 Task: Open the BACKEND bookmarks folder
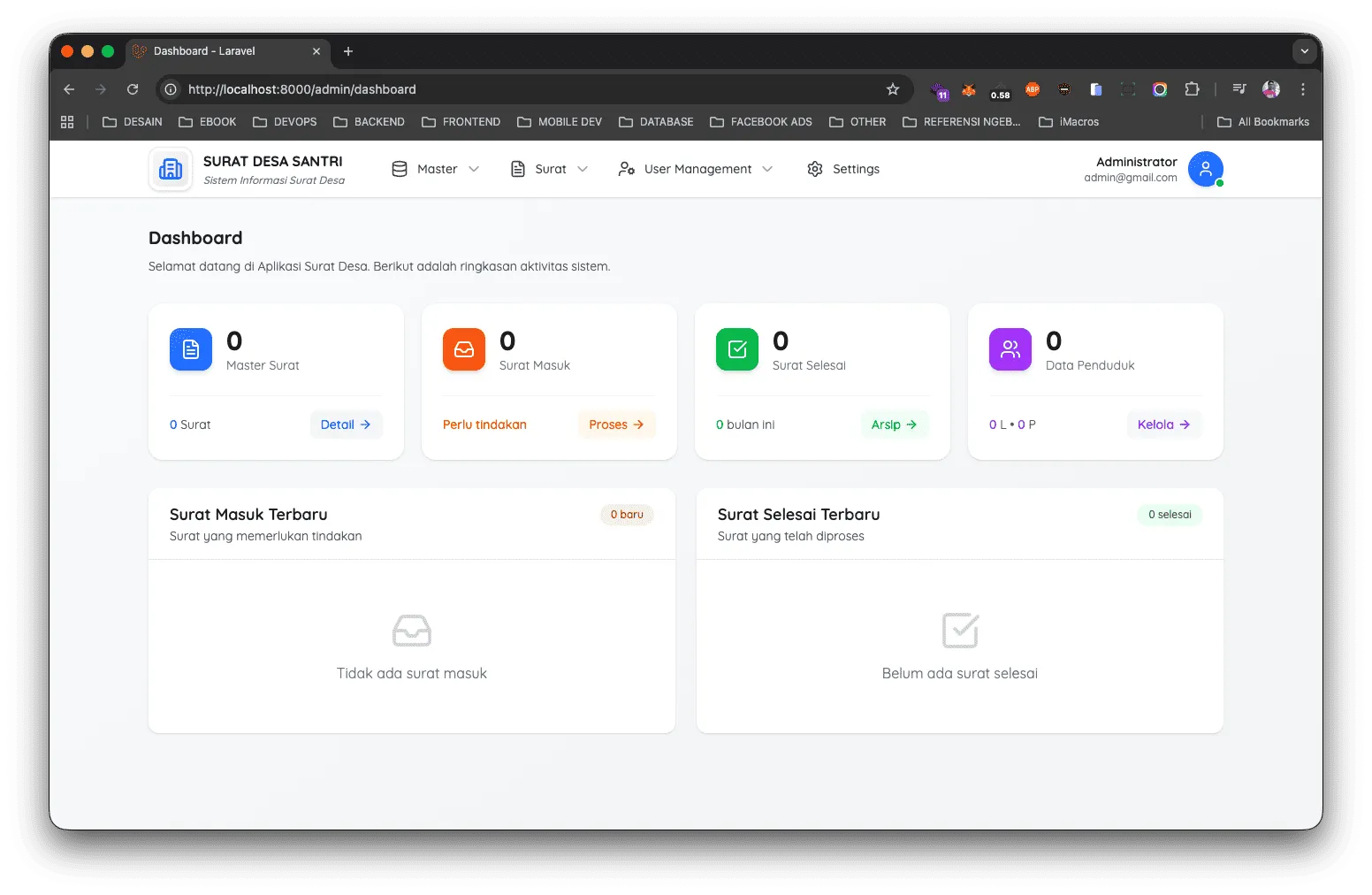[x=369, y=122]
